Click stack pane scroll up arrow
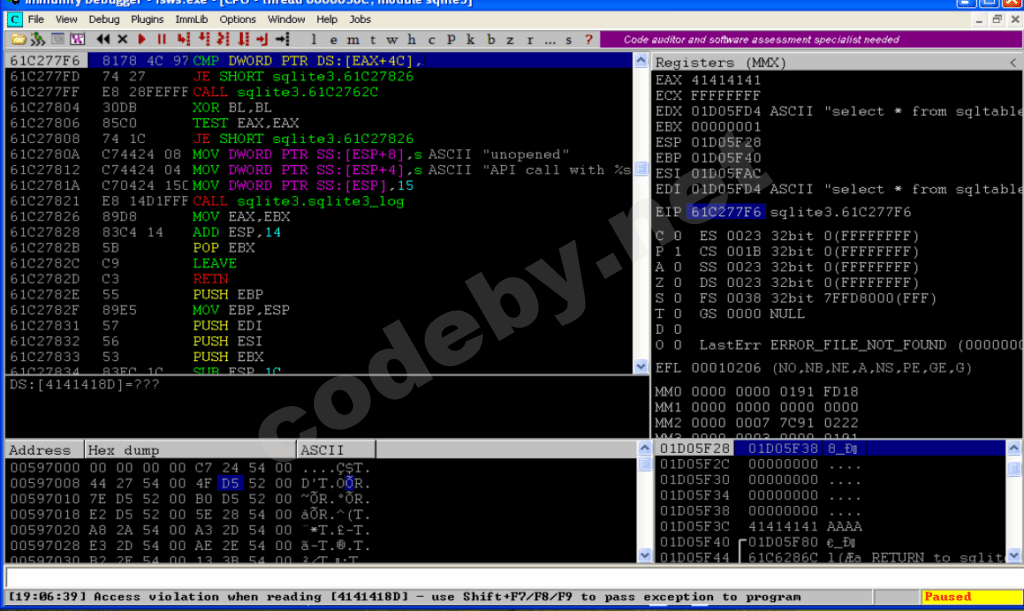The image size is (1024, 611). (x=1014, y=448)
